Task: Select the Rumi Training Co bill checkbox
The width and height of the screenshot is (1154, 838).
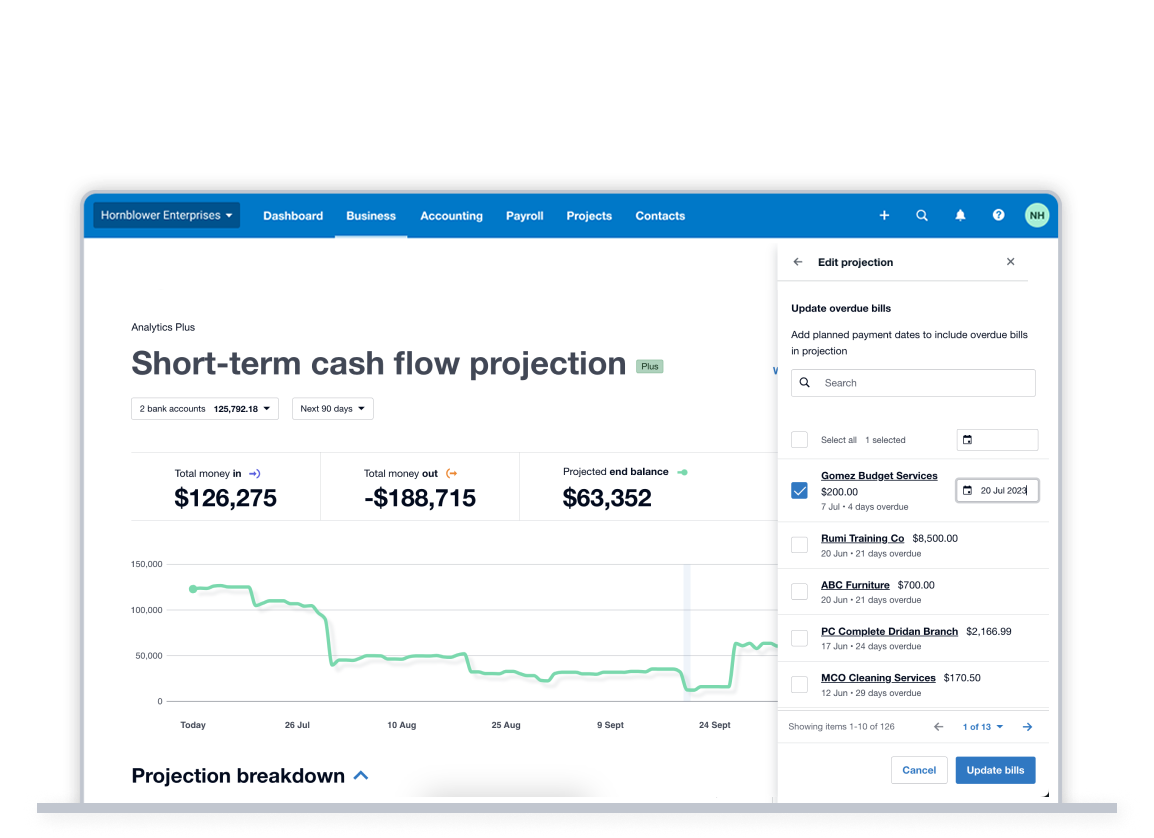Action: pyautogui.click(x=799, y=544)
